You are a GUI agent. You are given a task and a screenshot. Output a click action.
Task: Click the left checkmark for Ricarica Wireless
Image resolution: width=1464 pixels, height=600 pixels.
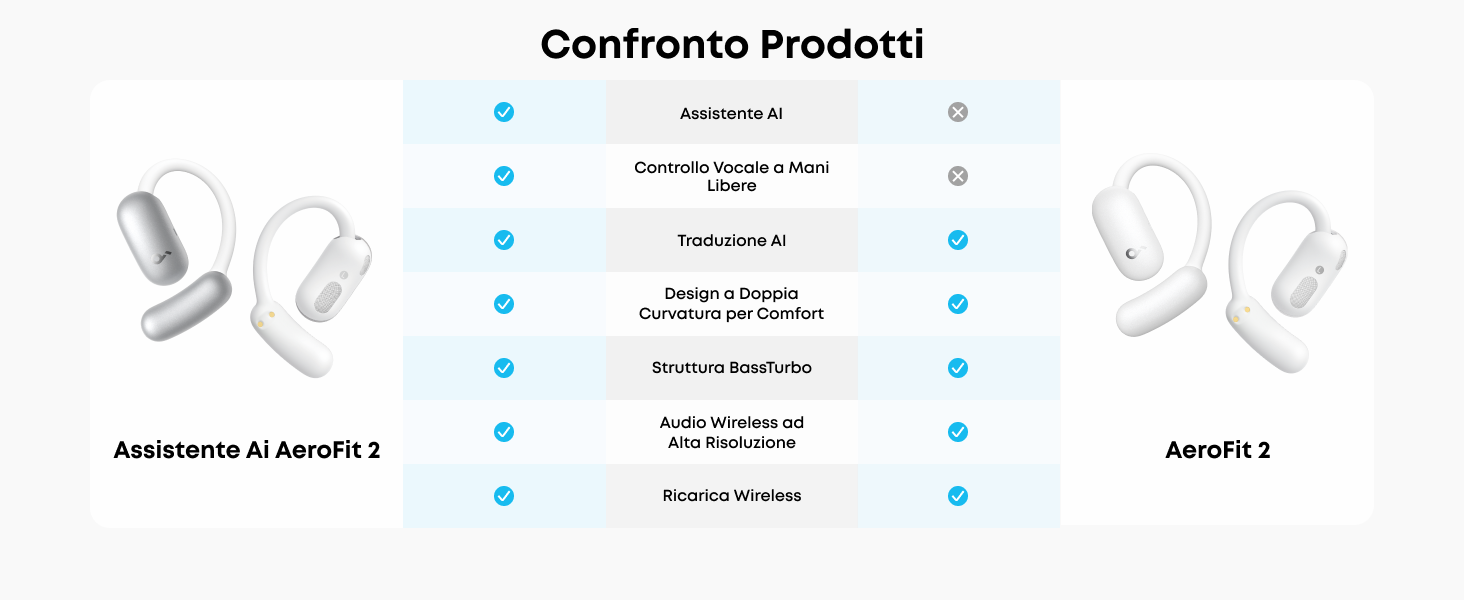point(504,496)
